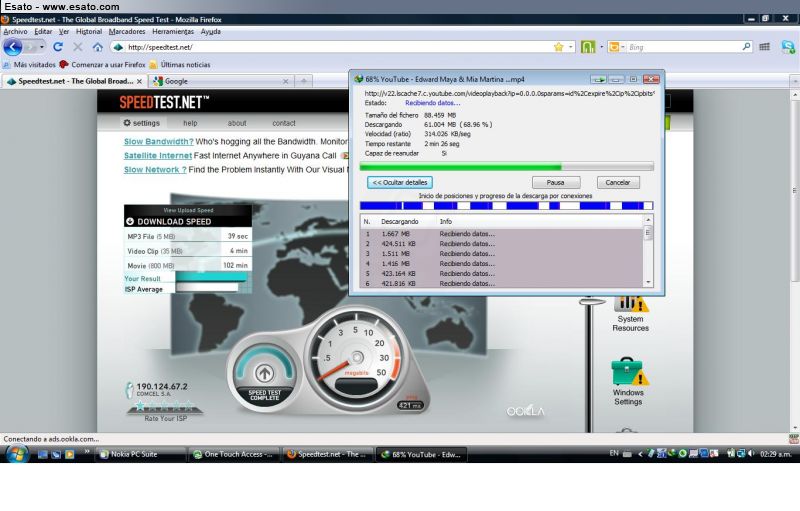The height and width of the screenshot is (511, 800).
Task: Expand quick launch overflow chevron
Action: pos(87,451)
